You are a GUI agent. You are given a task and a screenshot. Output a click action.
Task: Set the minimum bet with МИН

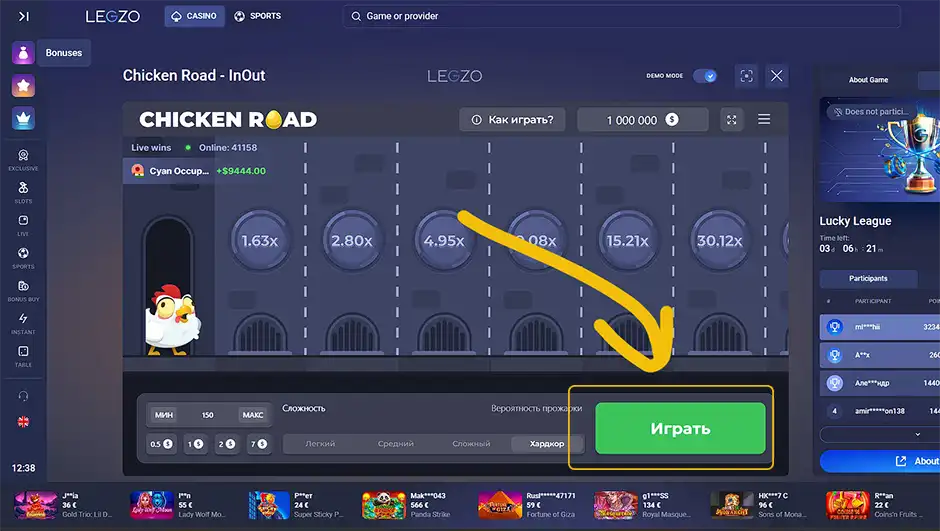164,415
